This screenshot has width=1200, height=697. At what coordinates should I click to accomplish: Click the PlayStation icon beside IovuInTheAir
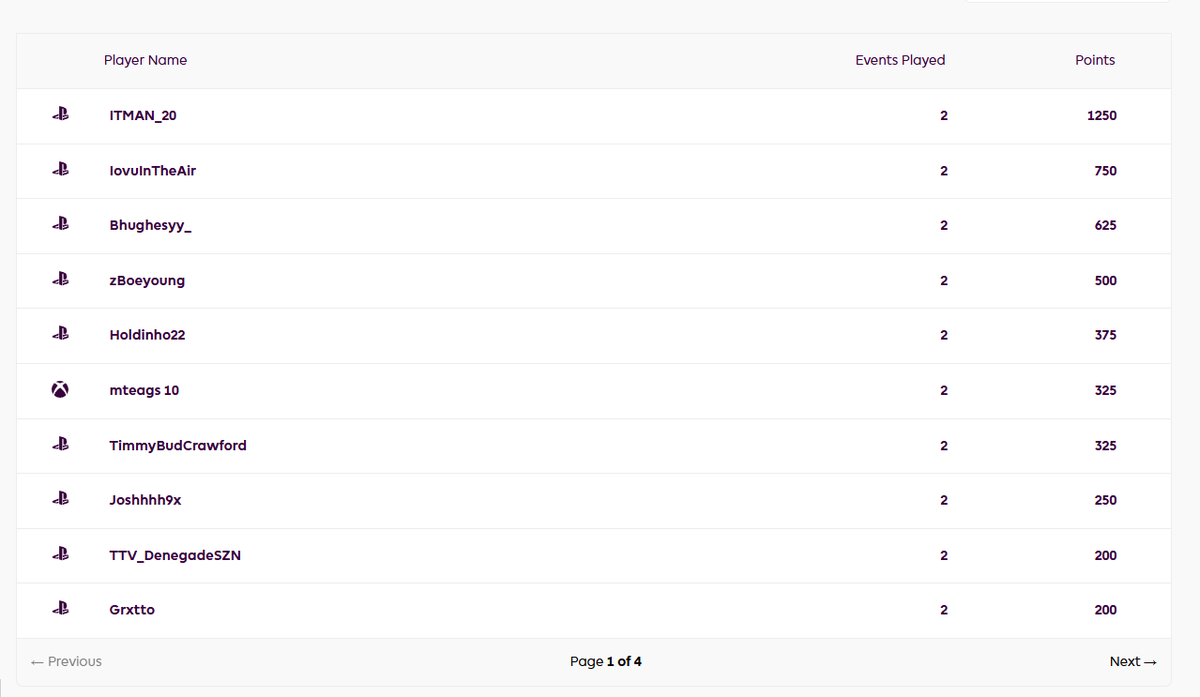click(60, 170)
